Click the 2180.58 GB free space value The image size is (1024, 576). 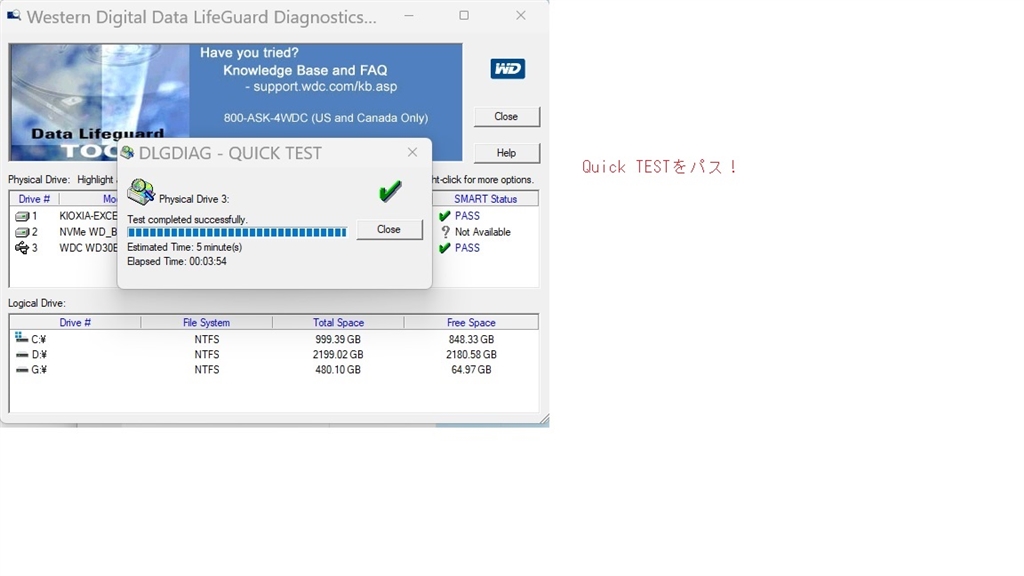471,355
